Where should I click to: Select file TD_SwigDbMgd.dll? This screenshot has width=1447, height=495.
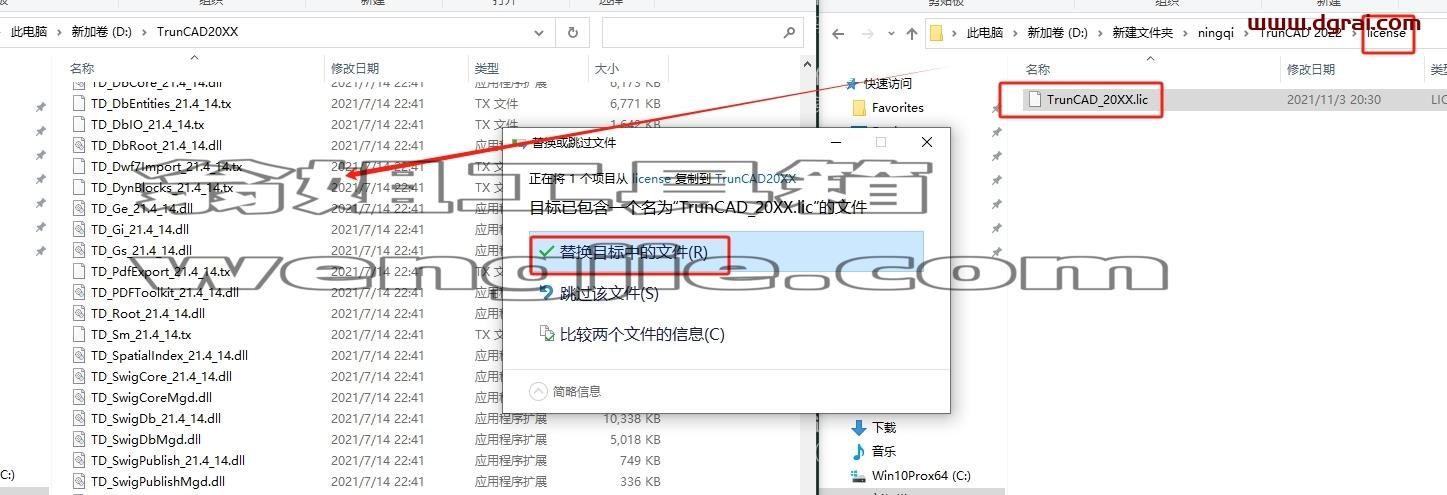click(x=146, y=439)
